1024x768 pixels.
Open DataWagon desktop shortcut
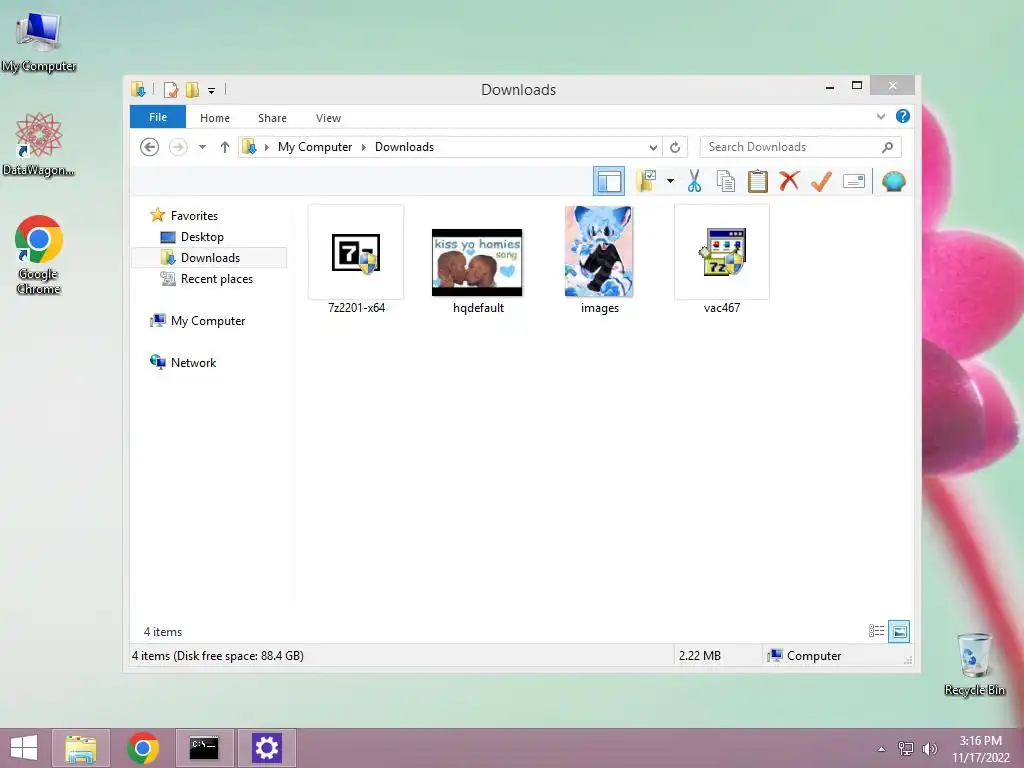click(x=39, y=145)
